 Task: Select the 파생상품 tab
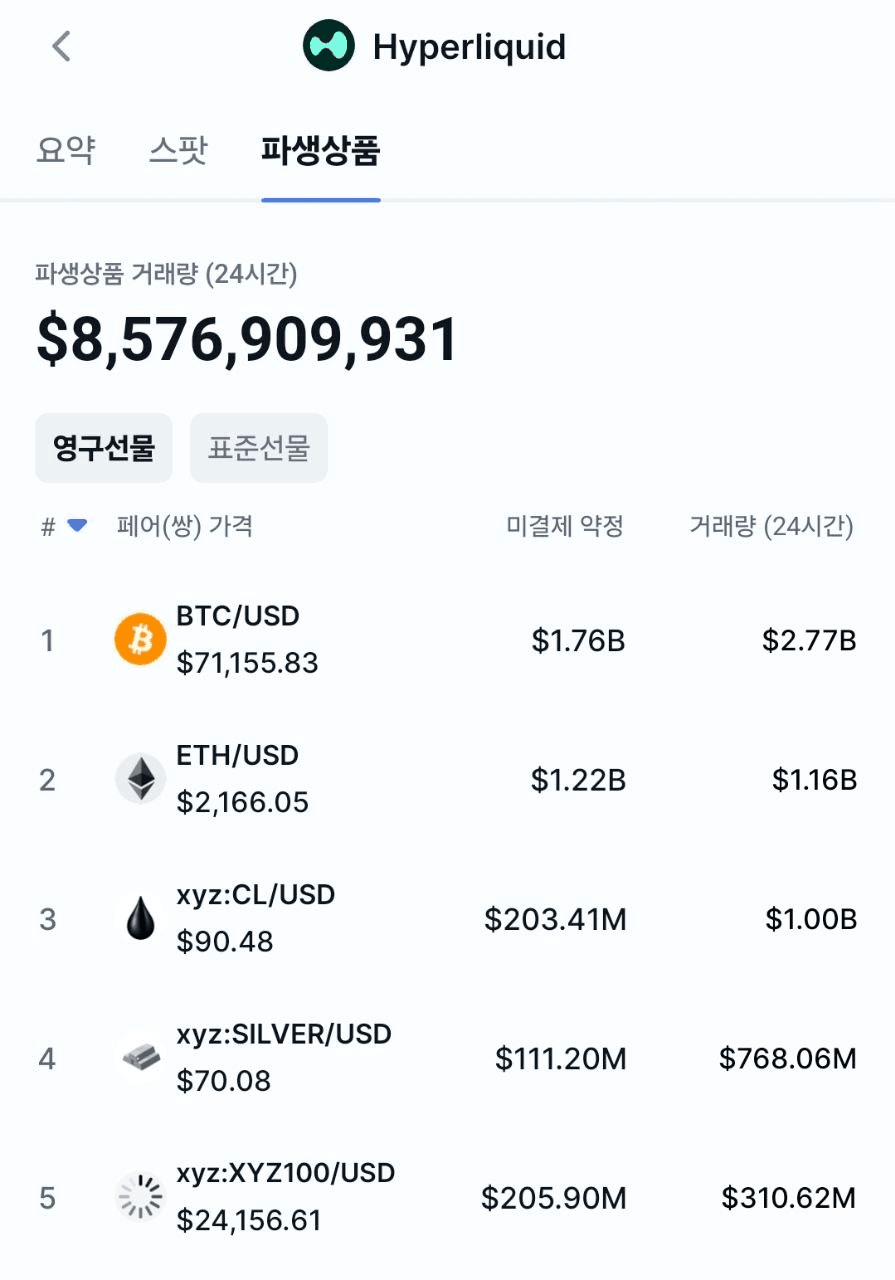click(x=320, y=150)
